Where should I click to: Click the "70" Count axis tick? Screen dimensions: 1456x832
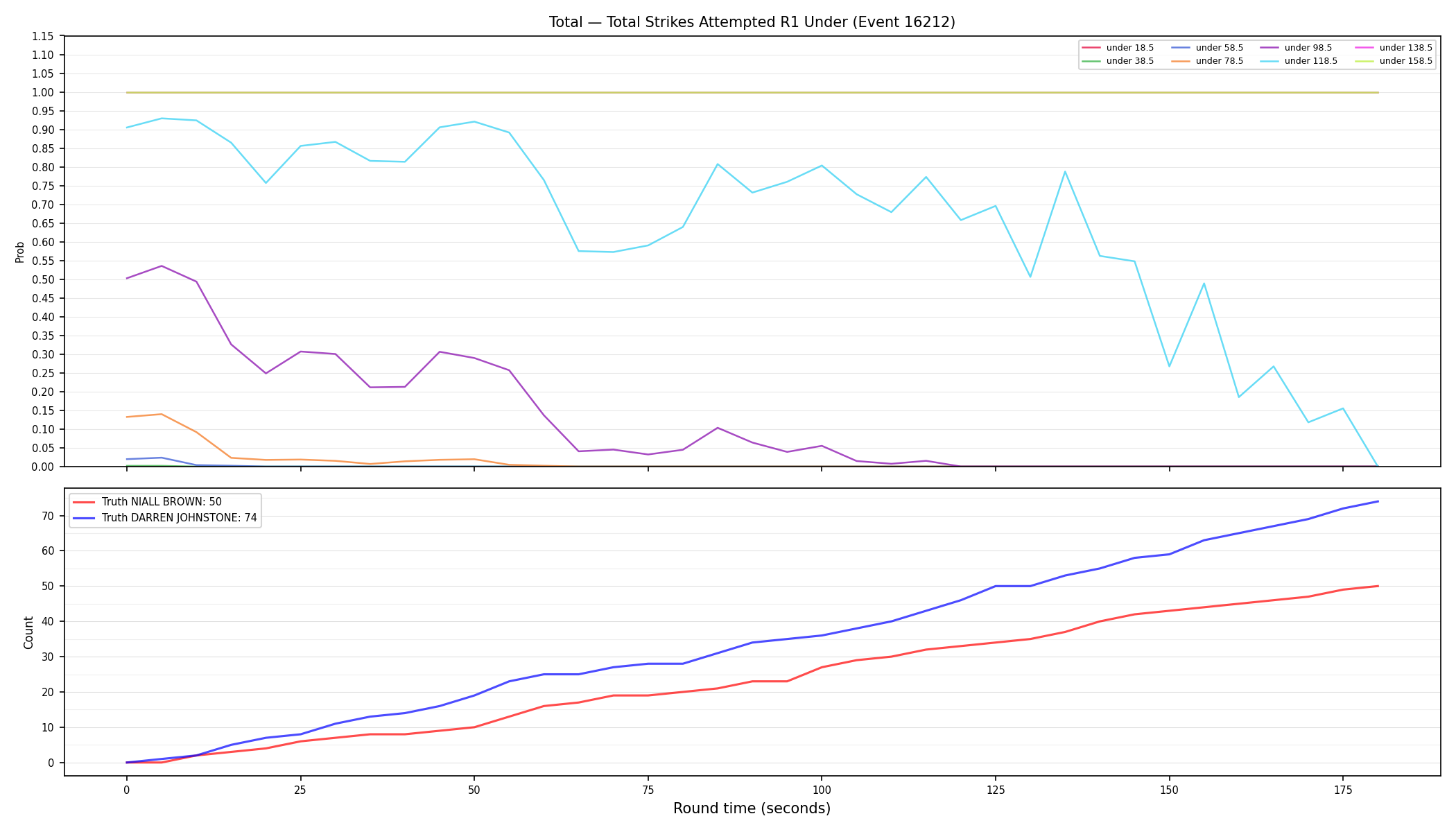point(49,516)
